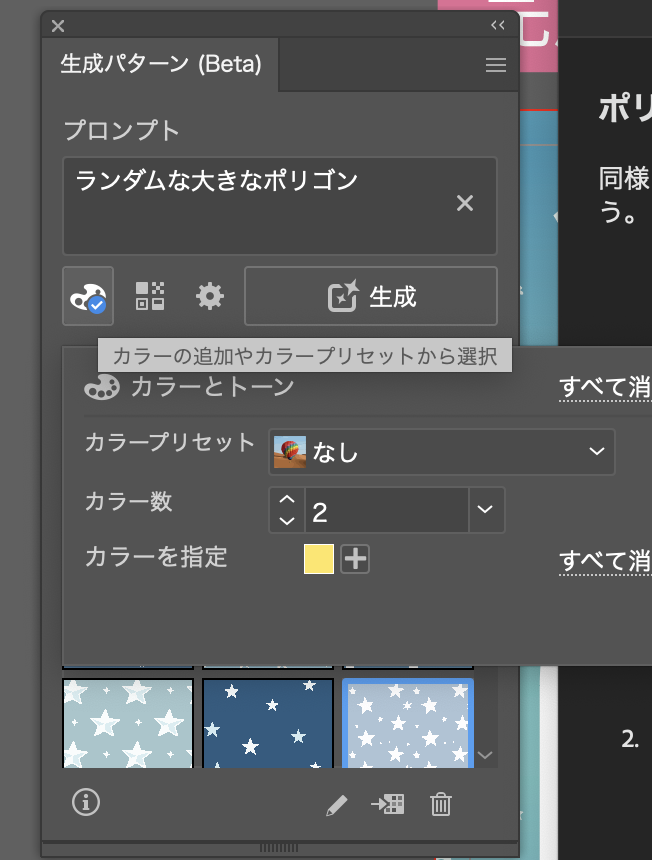The height and width of the screenshot is (860, 652).
Task: Click the info icon at panel bottom
Action: [x=86, y=802]
